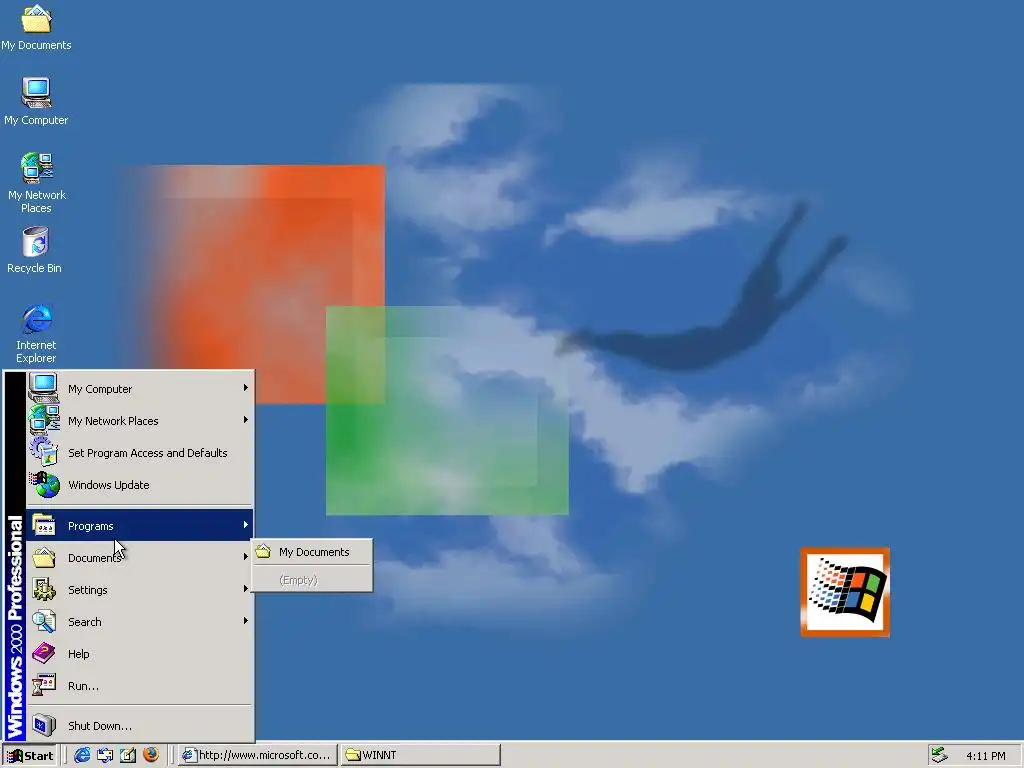This screenshot has height=768, width=1024.
Task: Click Show Desktop Quick Launch icon
Action: click(105, 755)
